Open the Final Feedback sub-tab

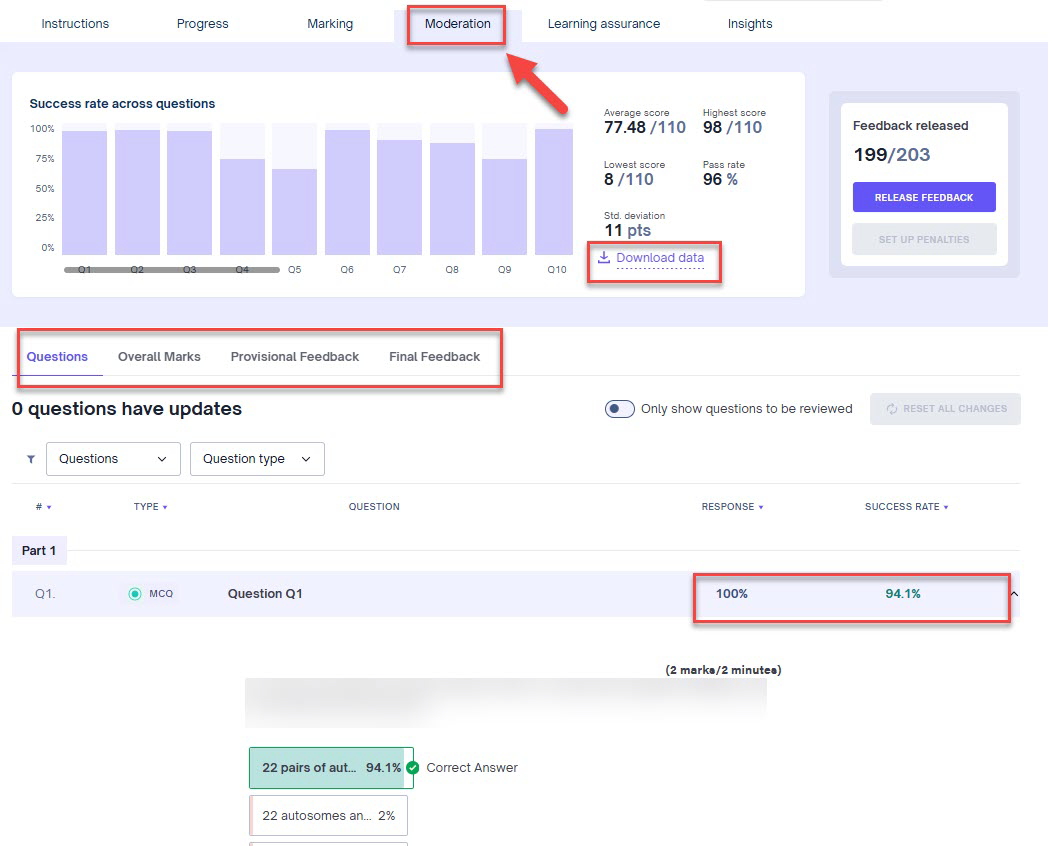click(x=434, y=357)
